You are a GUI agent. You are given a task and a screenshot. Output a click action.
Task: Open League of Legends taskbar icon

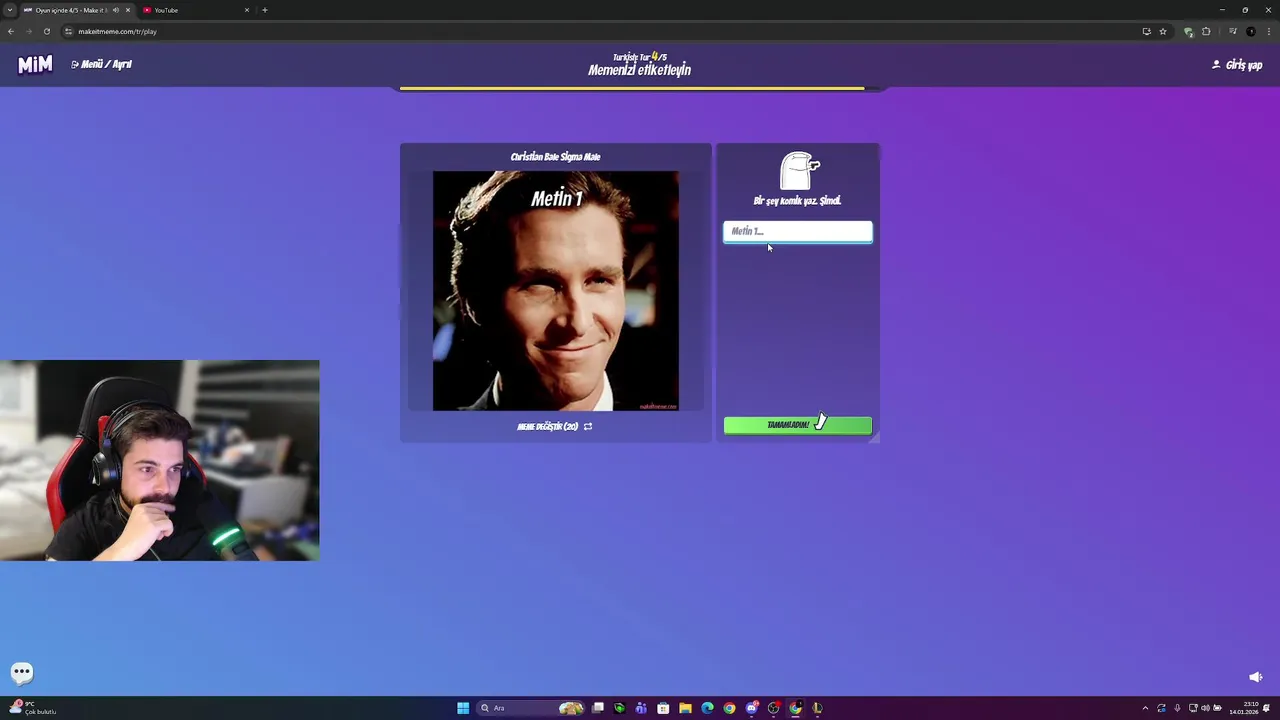(x=817, y=708)
